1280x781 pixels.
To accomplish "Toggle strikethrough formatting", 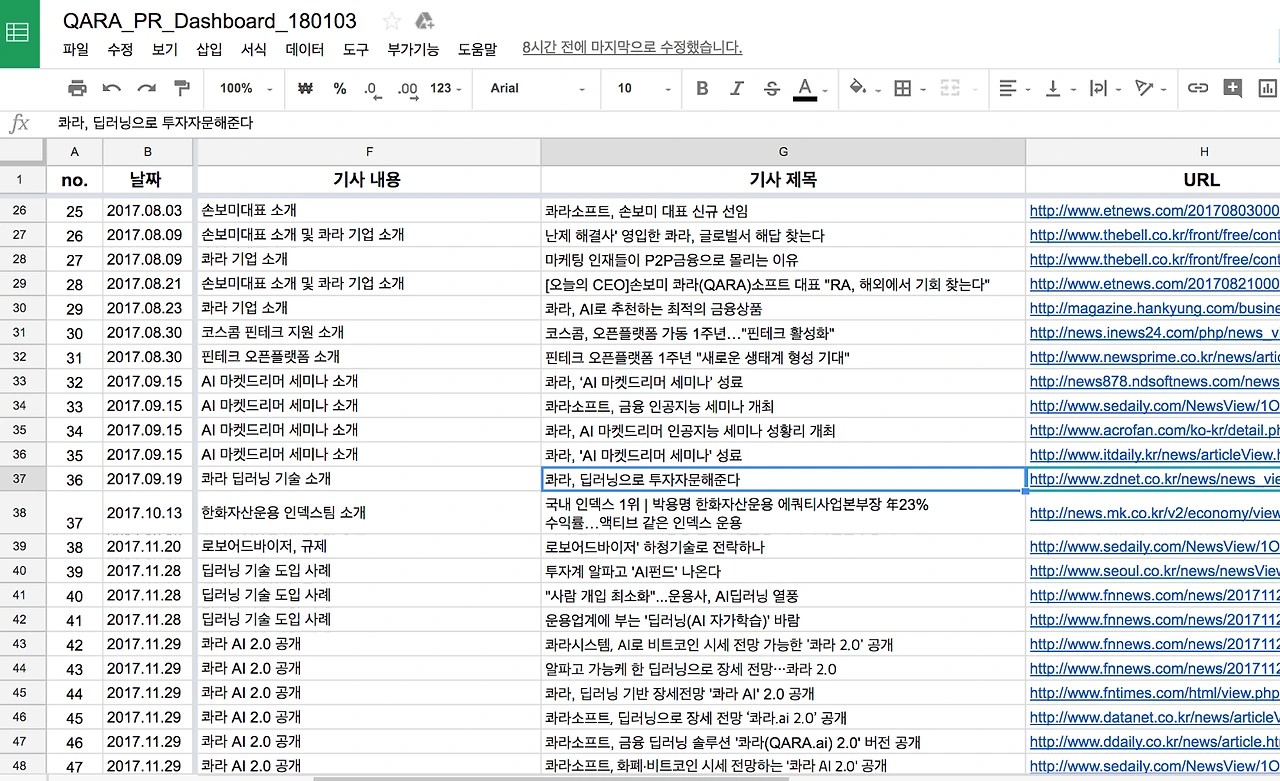I will click(771, 88).
